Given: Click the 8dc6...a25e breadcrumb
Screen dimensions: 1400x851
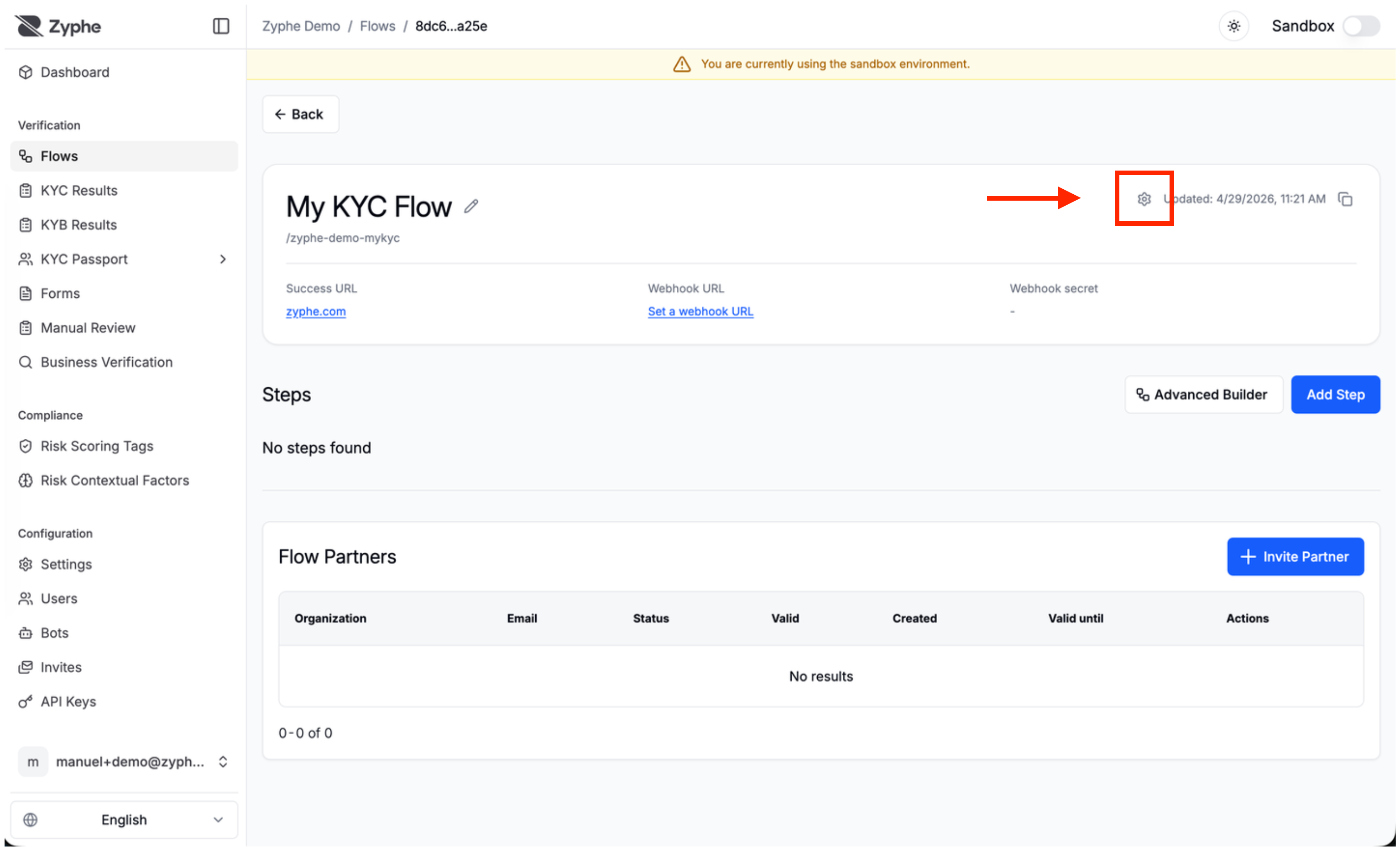Looking at the screenshot, I should pyautogui.click(x=451, y=26).
